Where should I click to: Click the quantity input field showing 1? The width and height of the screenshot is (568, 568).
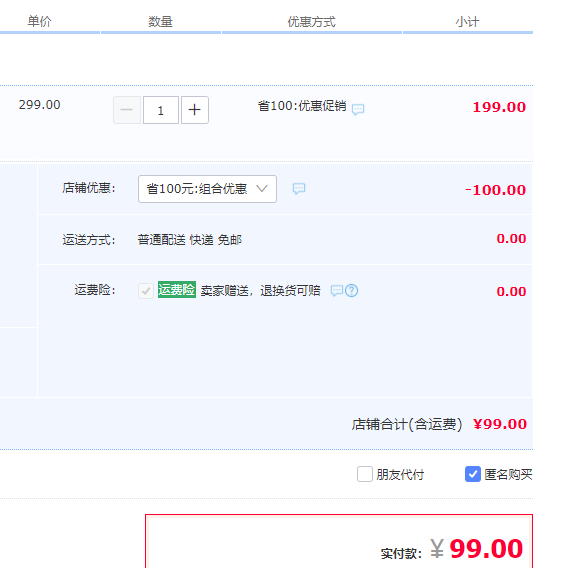pos(161,110)
